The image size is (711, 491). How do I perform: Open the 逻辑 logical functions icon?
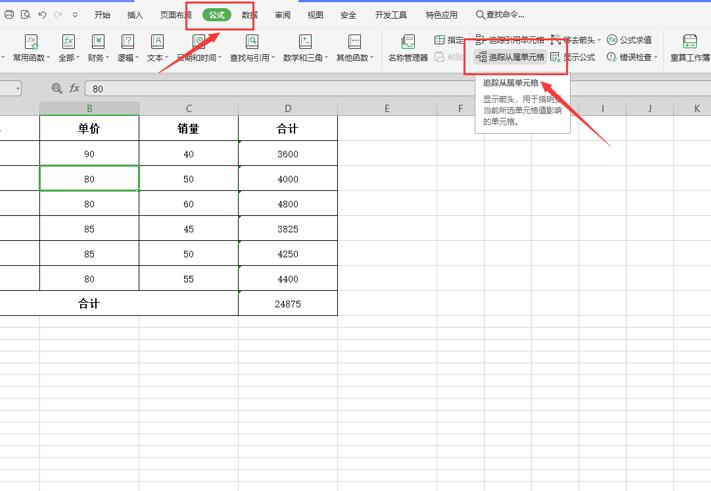coord(128,42)
